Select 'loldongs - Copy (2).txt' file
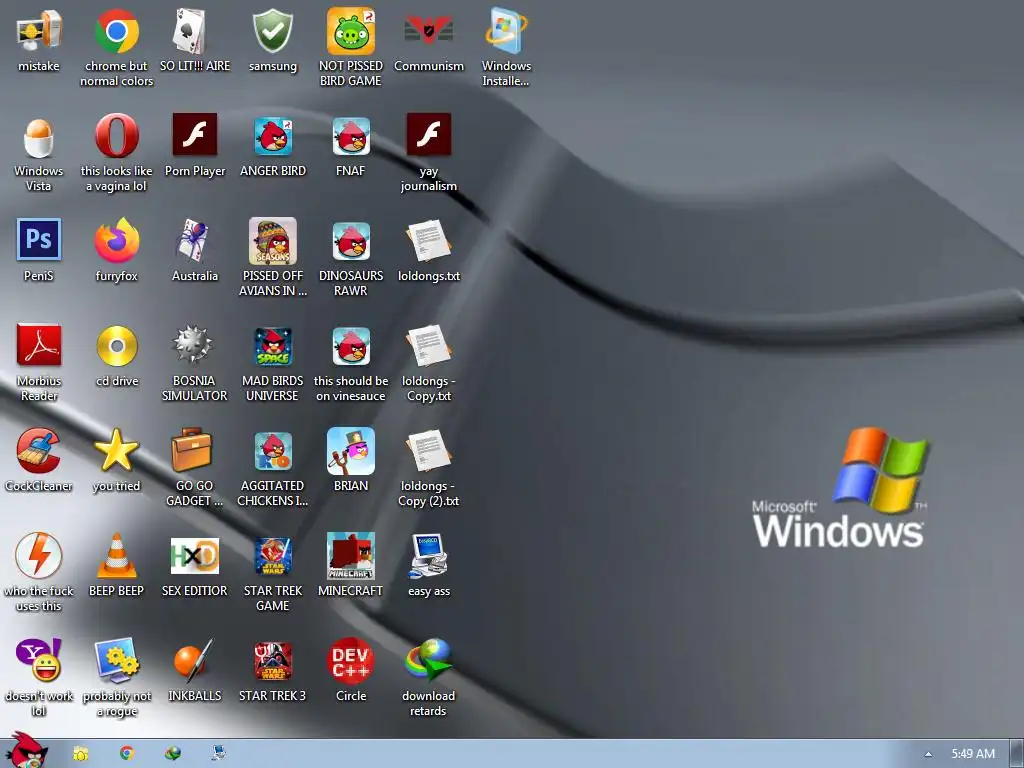The height and width of the screenshot is (768, 1024). [428, 451]
